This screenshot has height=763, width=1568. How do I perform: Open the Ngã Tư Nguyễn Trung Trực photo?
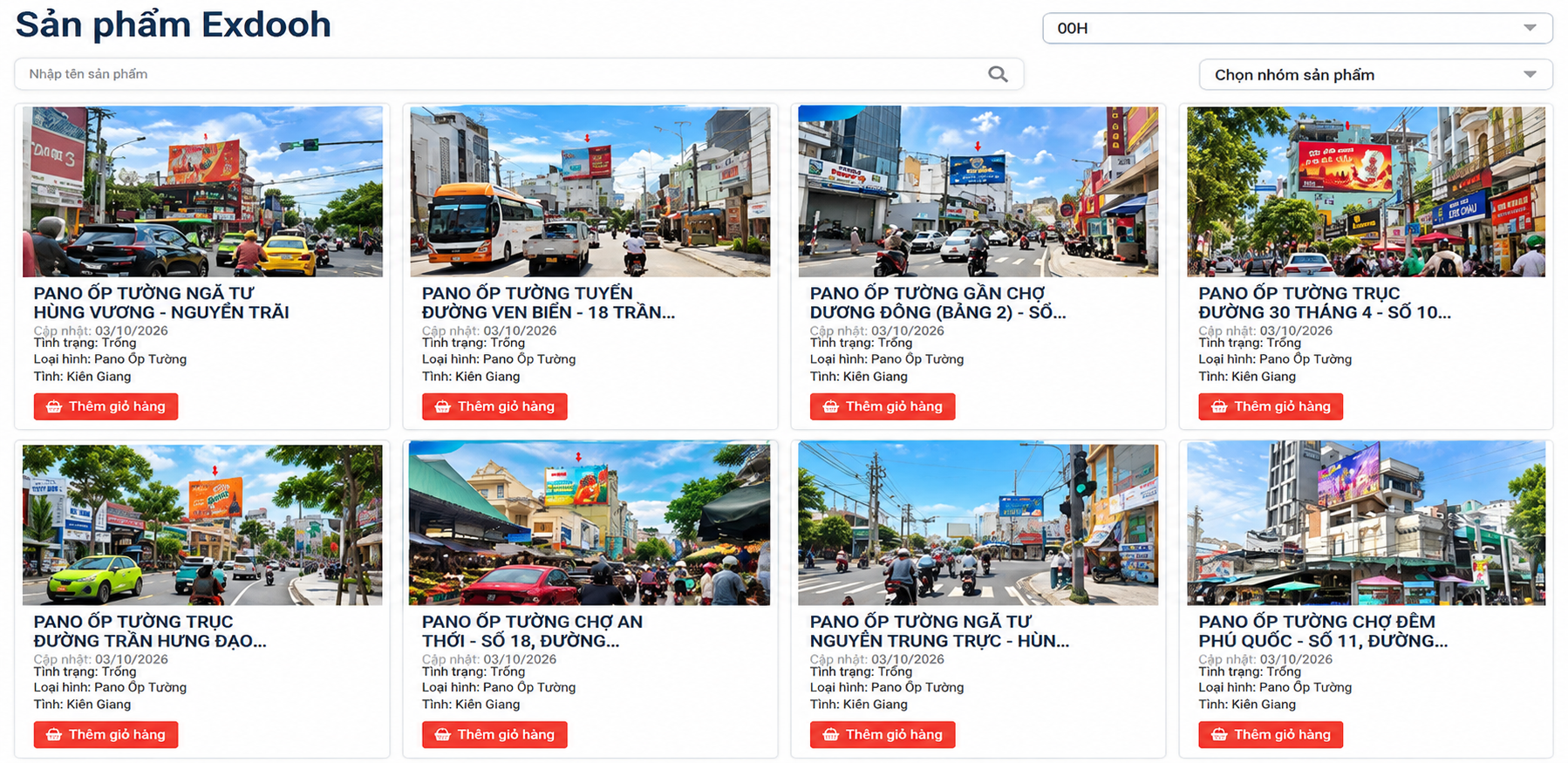[x=978, y=523]
